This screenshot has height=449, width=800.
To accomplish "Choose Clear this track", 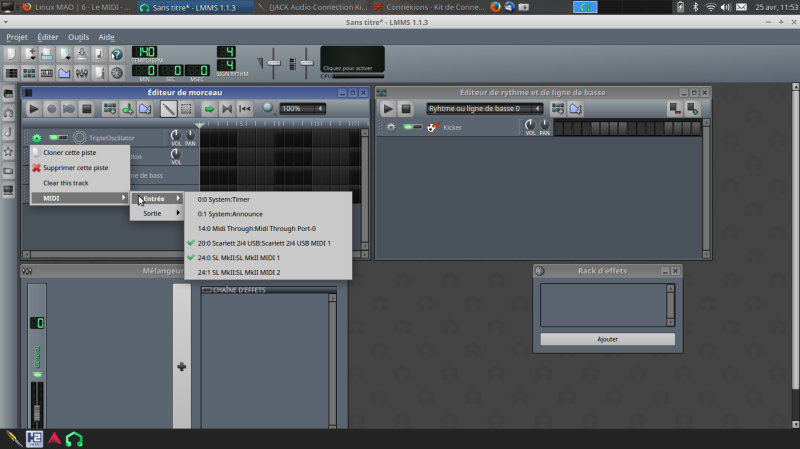I will click(80, 183).
